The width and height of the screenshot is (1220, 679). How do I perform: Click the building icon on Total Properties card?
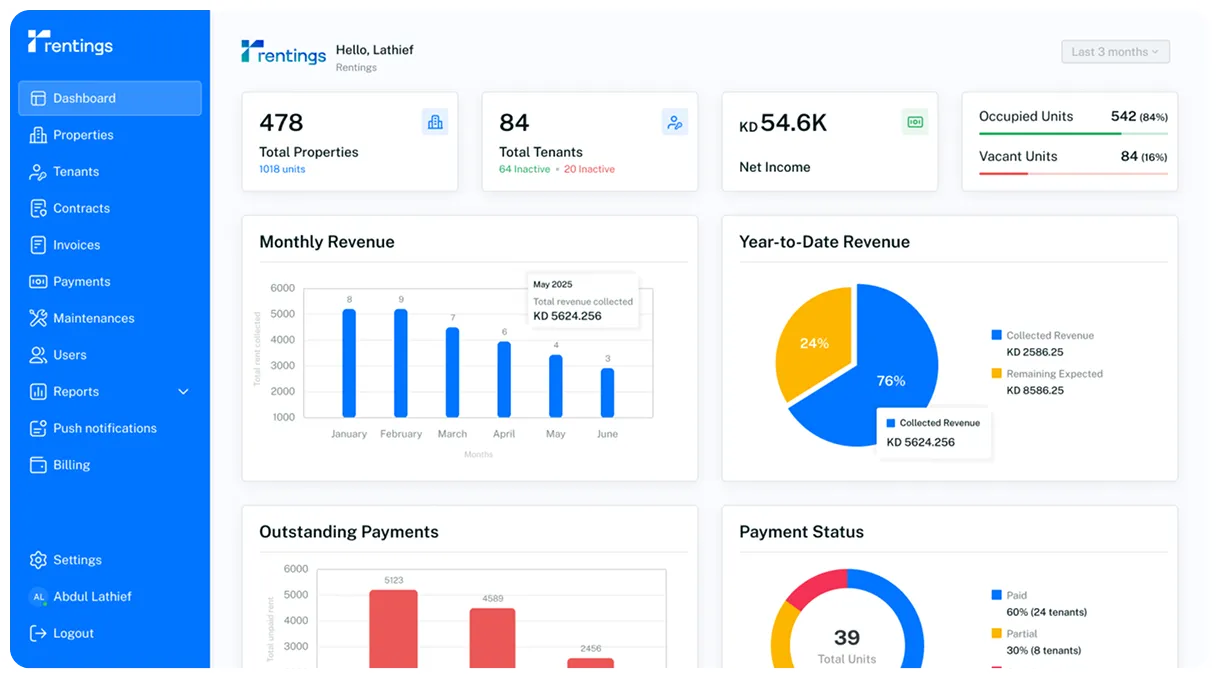pos(435,122)
